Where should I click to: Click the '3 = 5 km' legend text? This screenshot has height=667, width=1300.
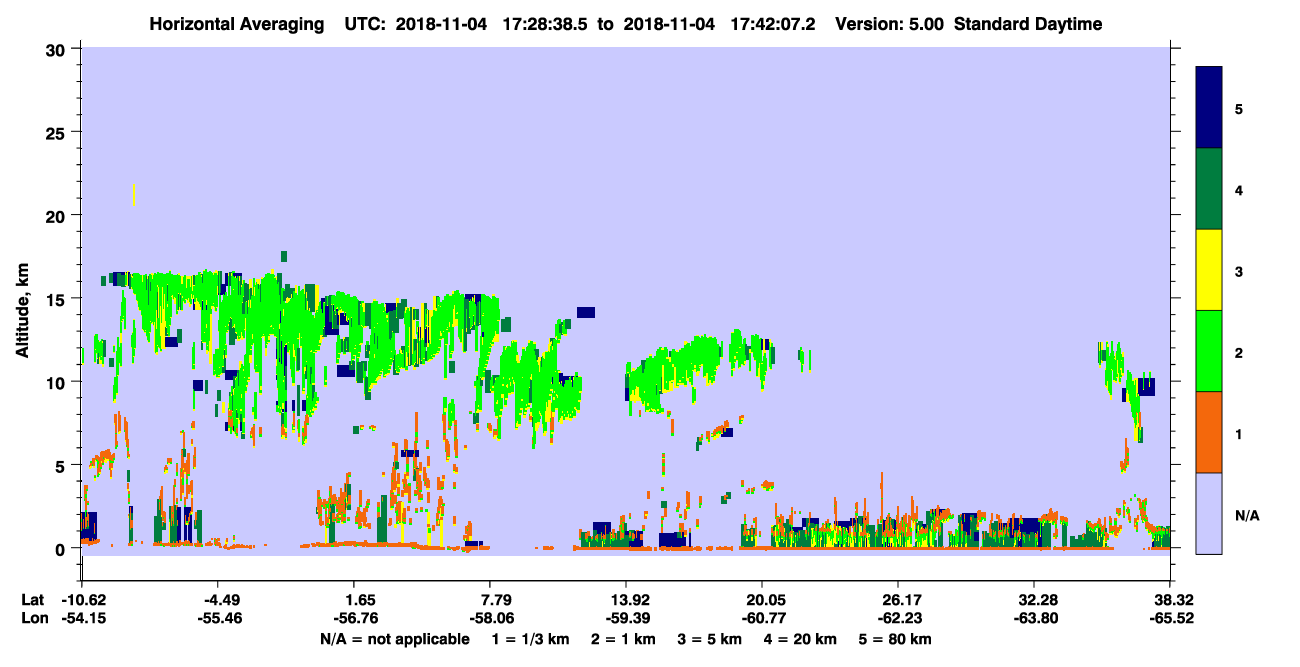click(708, 639)
